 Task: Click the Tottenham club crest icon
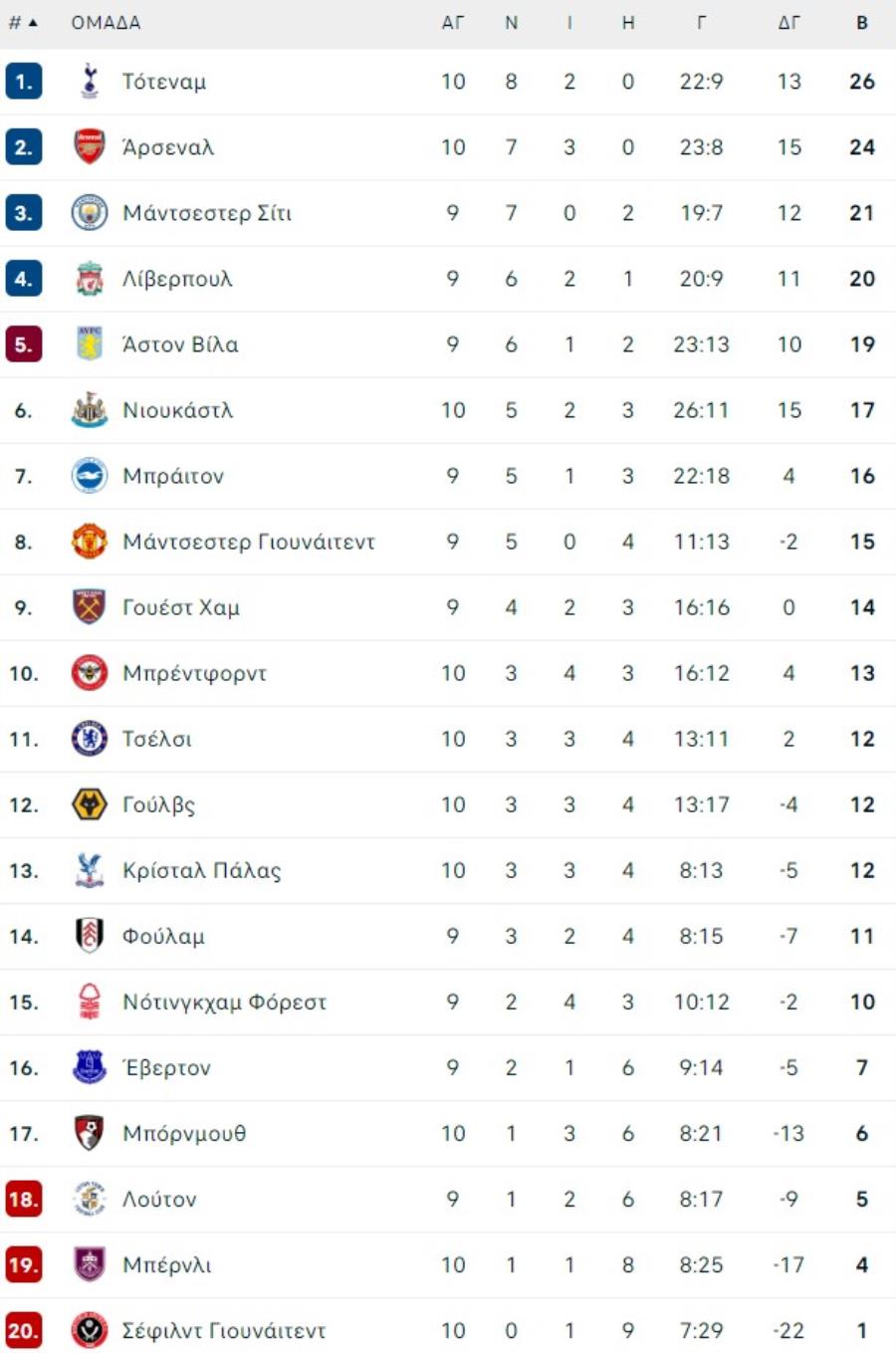click(90, 82)
